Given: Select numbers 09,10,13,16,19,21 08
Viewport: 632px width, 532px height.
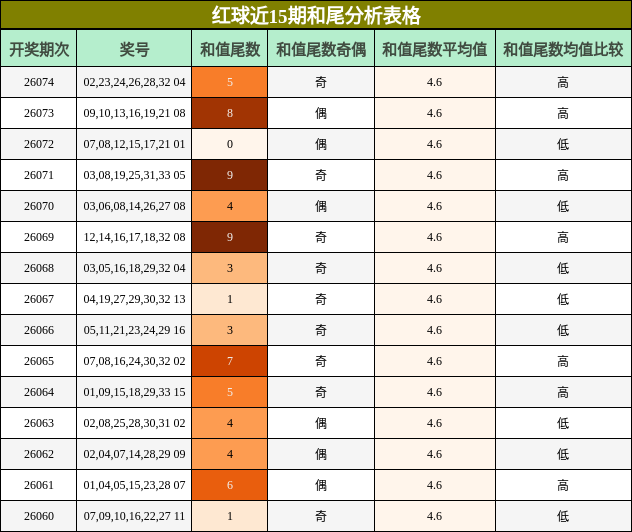Looking at the screenshot, I should click(134, 113).
